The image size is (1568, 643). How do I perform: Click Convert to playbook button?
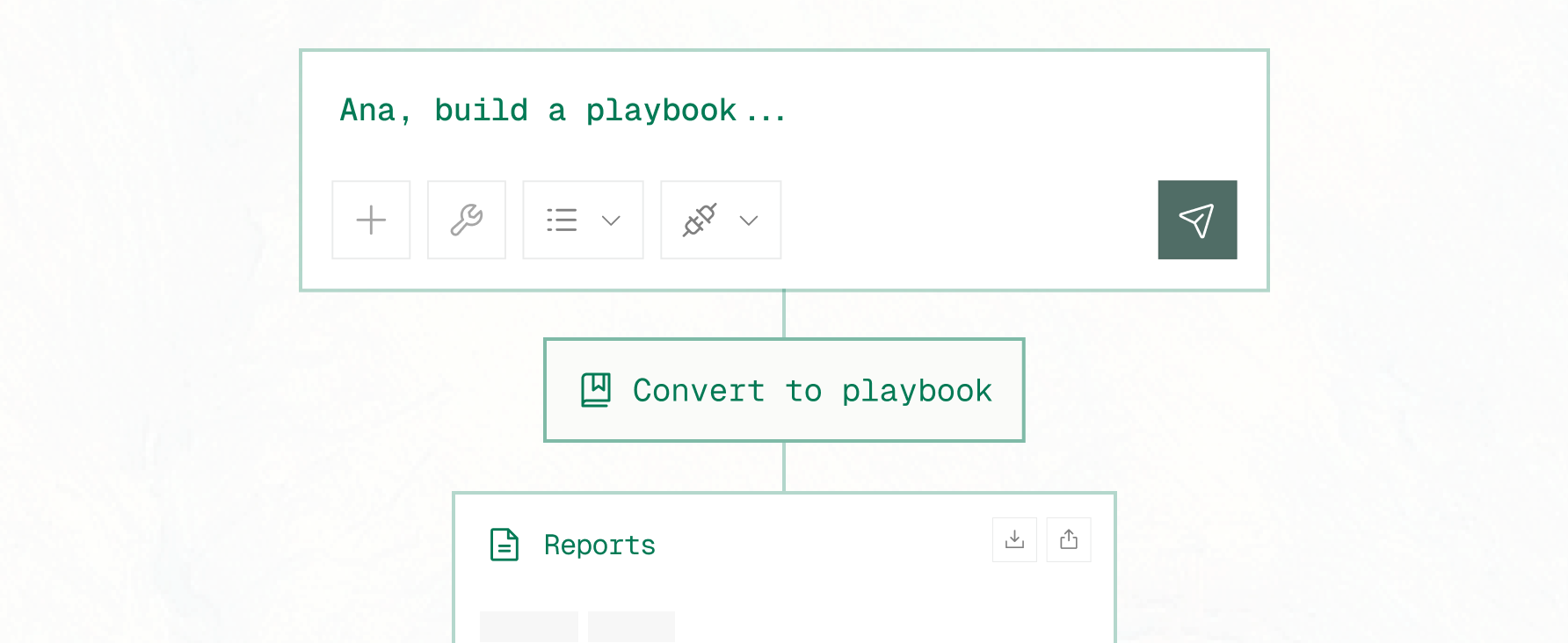click(784, 390)
